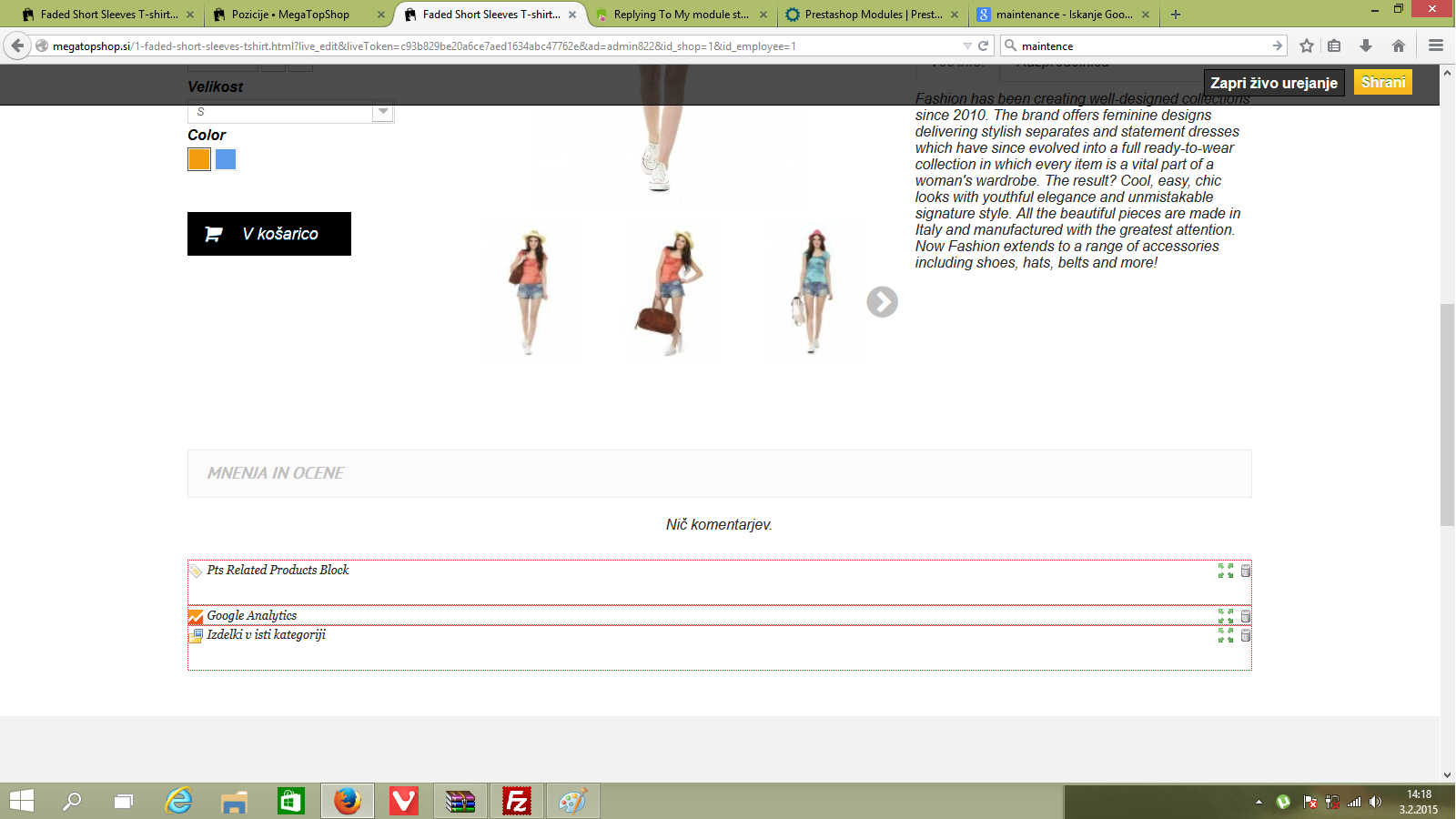Viewport: 1456px width, 819px height.
Task: Bookmark this page with the star
Action: pos(1307,45)
